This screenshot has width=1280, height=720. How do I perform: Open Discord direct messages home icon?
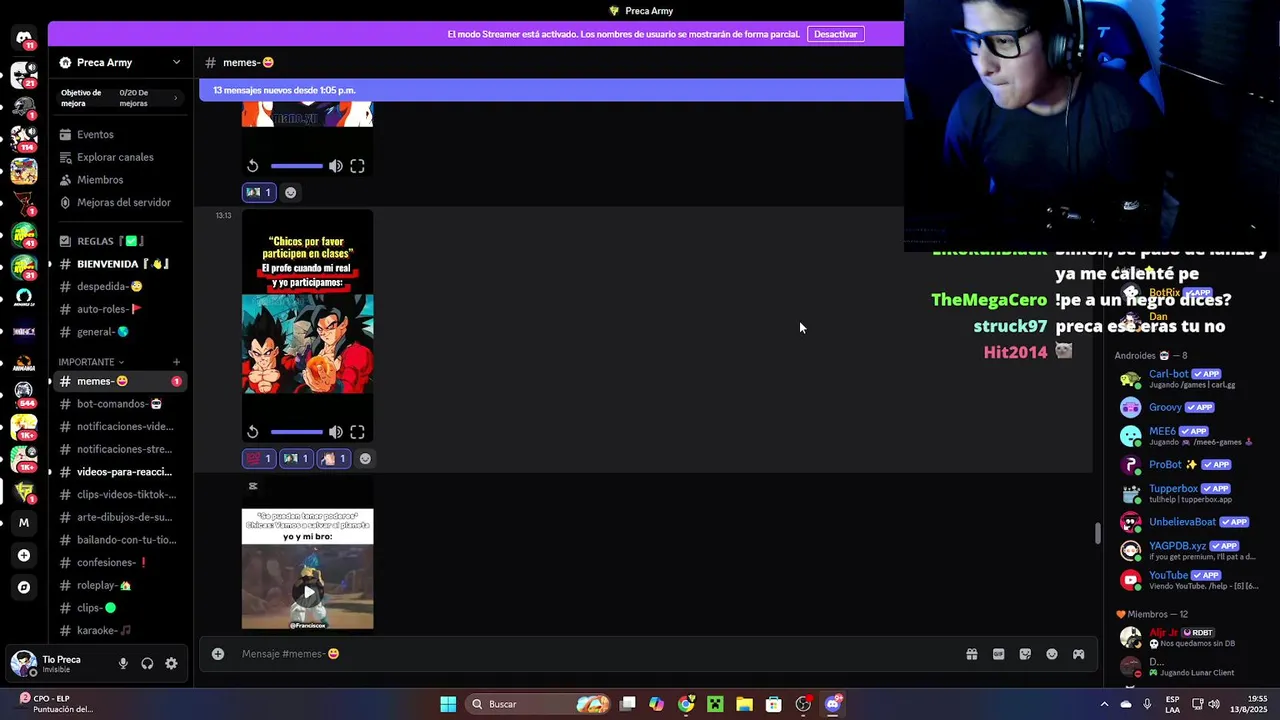23,38
